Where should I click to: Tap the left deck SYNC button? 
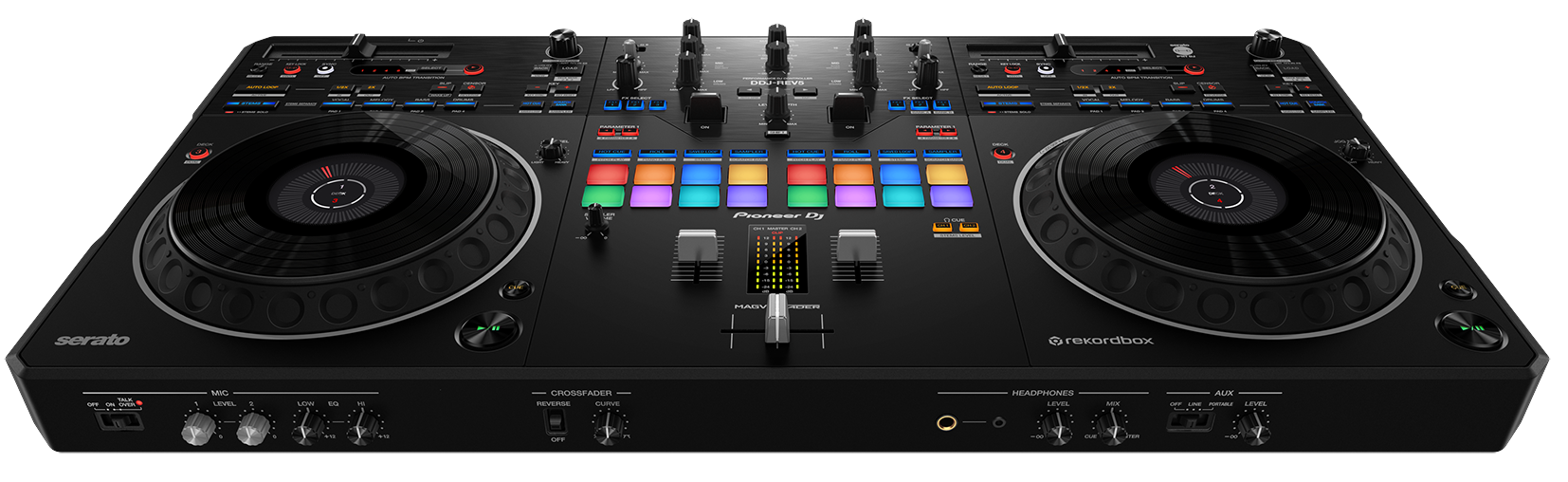tap(325, 69)
